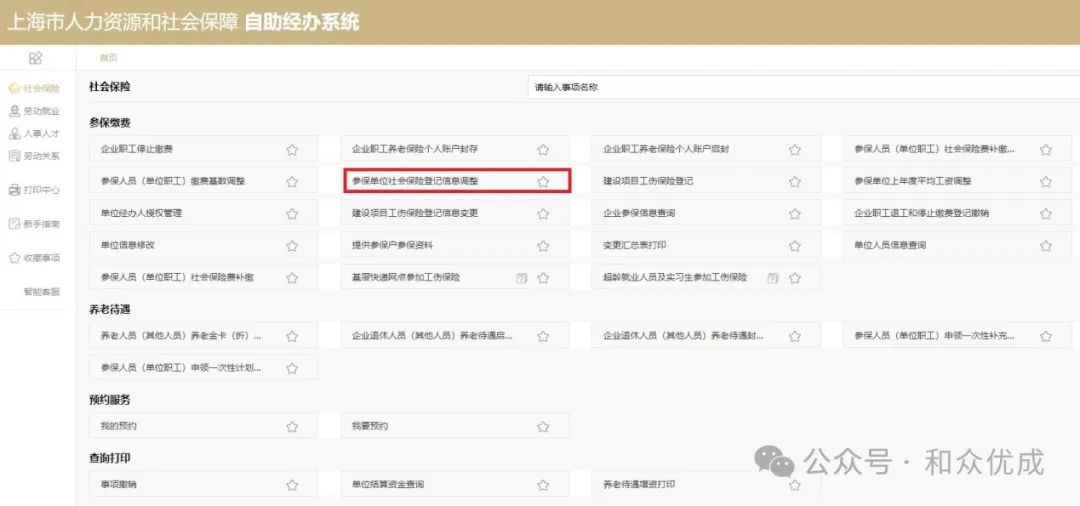
Task: Star the 企业职工退工和停止缴费登记撤销 item
Action: [x=1046, y=213]
